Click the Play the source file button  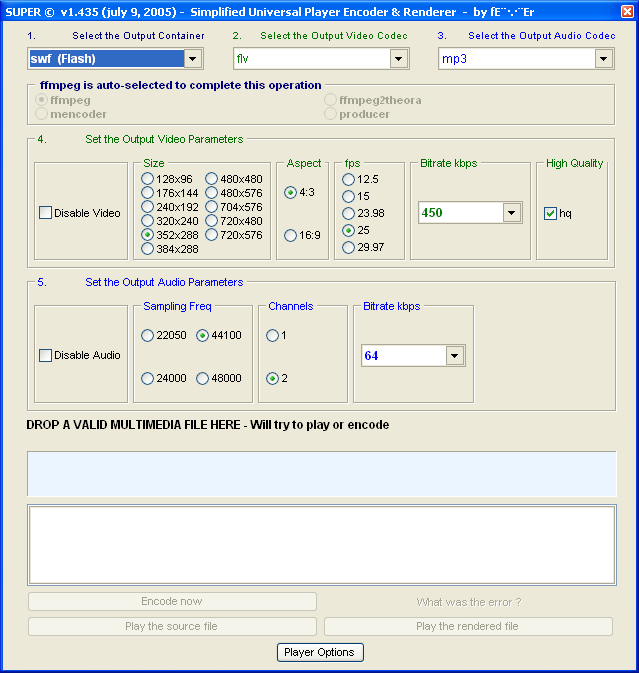(173, 626)
